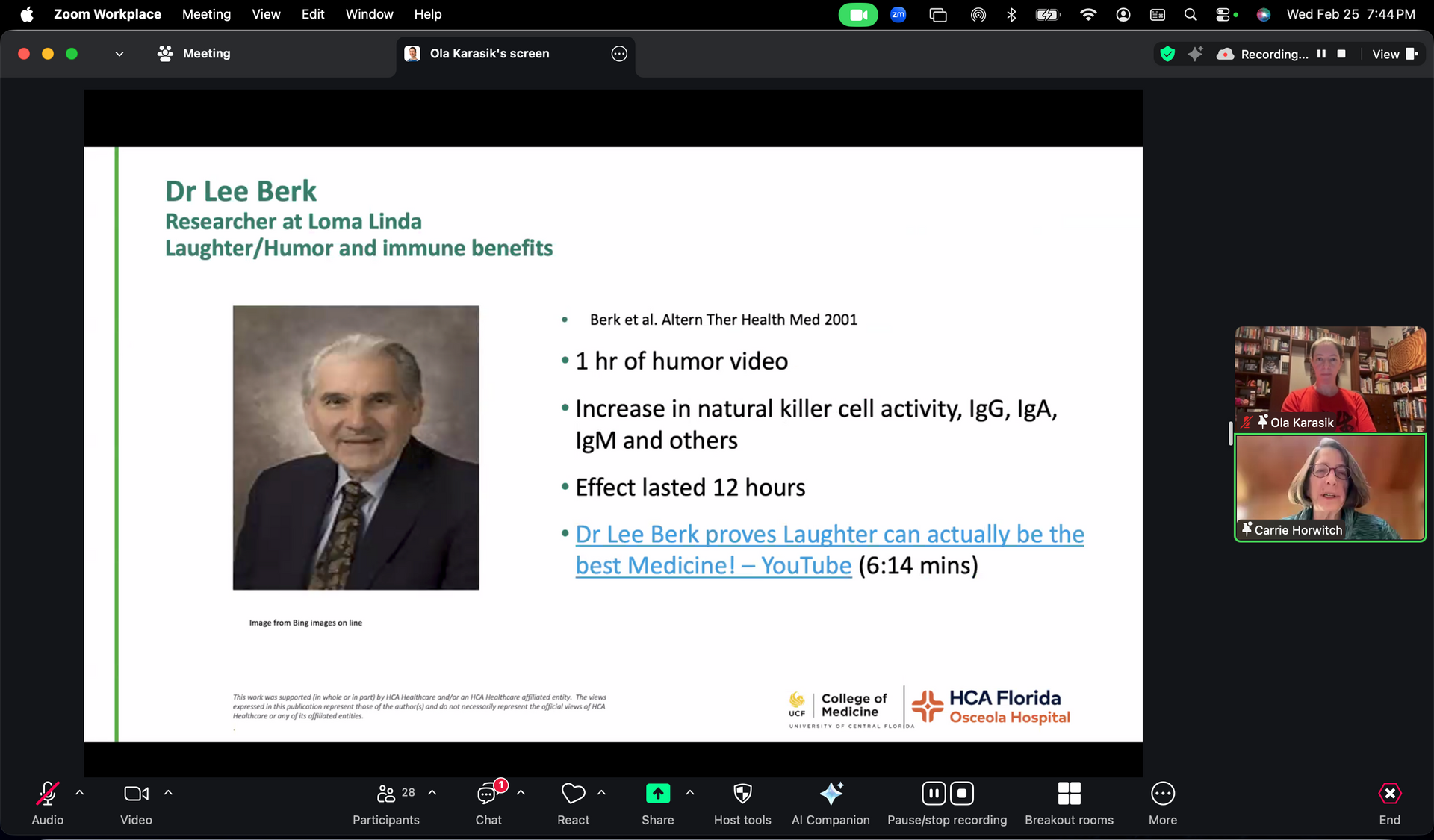1434x840 pixels.
Task: Toggle camera with Video button
Action: click(136, 794)
